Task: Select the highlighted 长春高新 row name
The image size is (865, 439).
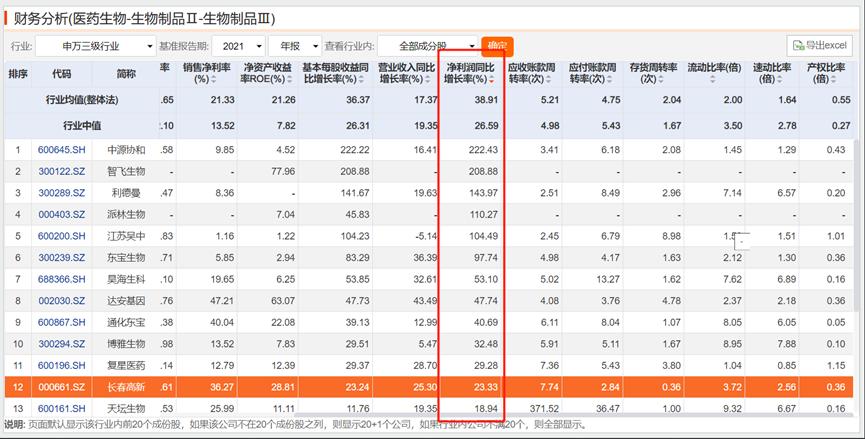Action: tap(126, 387)
